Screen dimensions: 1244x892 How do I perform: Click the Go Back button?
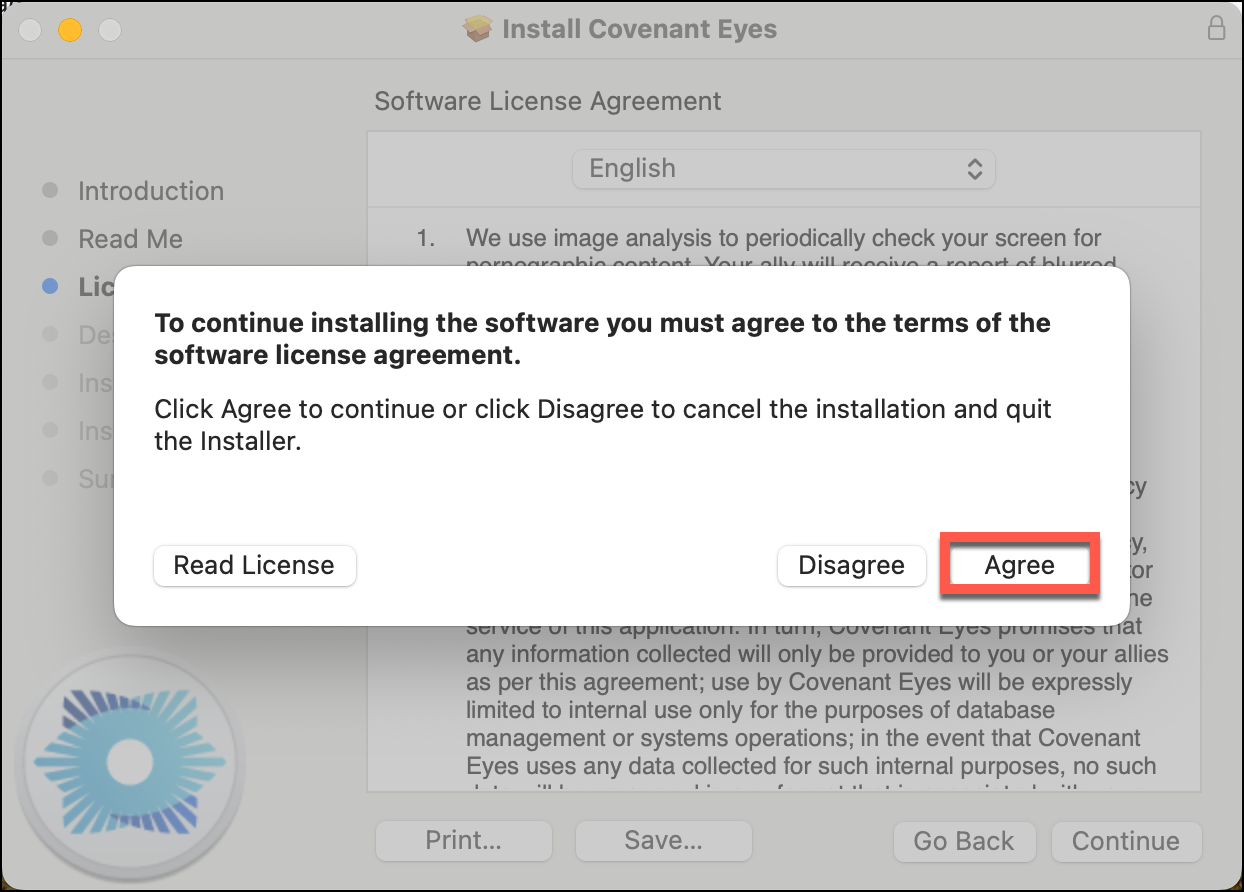click(x=963, y=841)
